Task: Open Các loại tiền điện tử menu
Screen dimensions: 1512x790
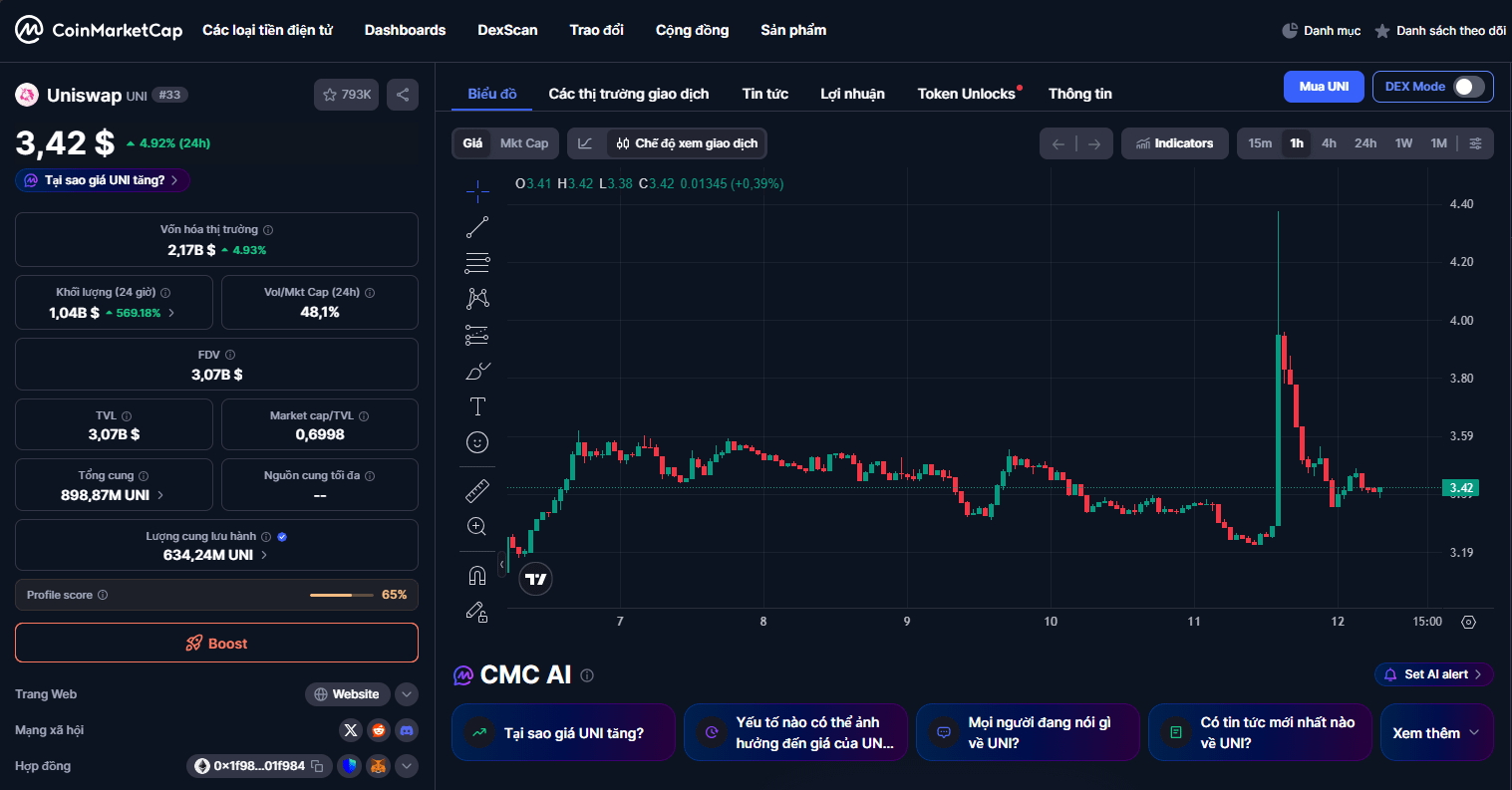Action: click(267, 30)
